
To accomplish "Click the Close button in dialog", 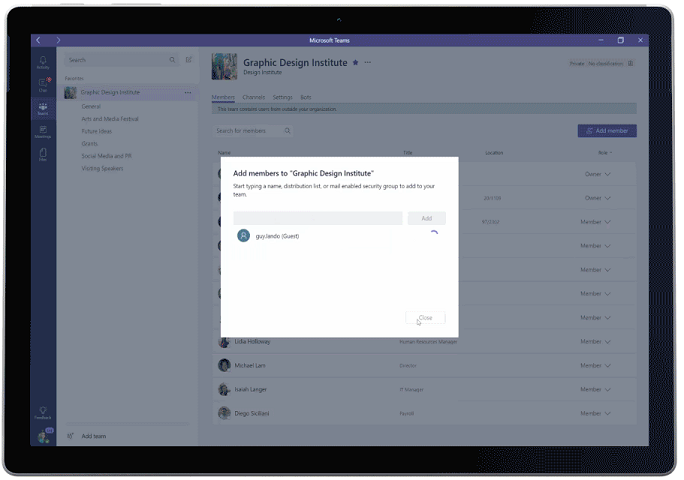I will click(x=425, y=318).
